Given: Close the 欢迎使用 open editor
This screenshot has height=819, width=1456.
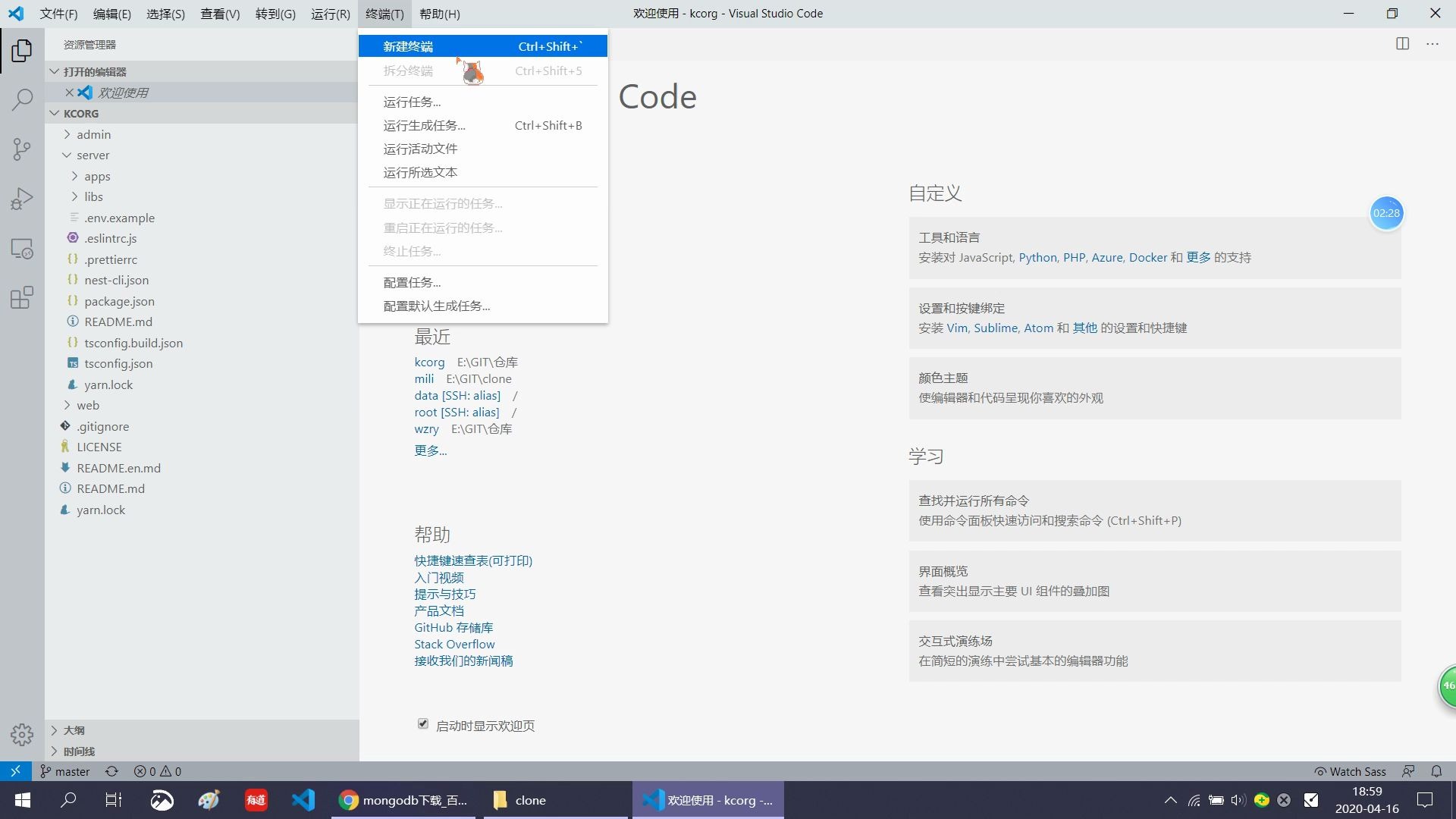Looking at the screenshot, I should [x=69, y=93].
